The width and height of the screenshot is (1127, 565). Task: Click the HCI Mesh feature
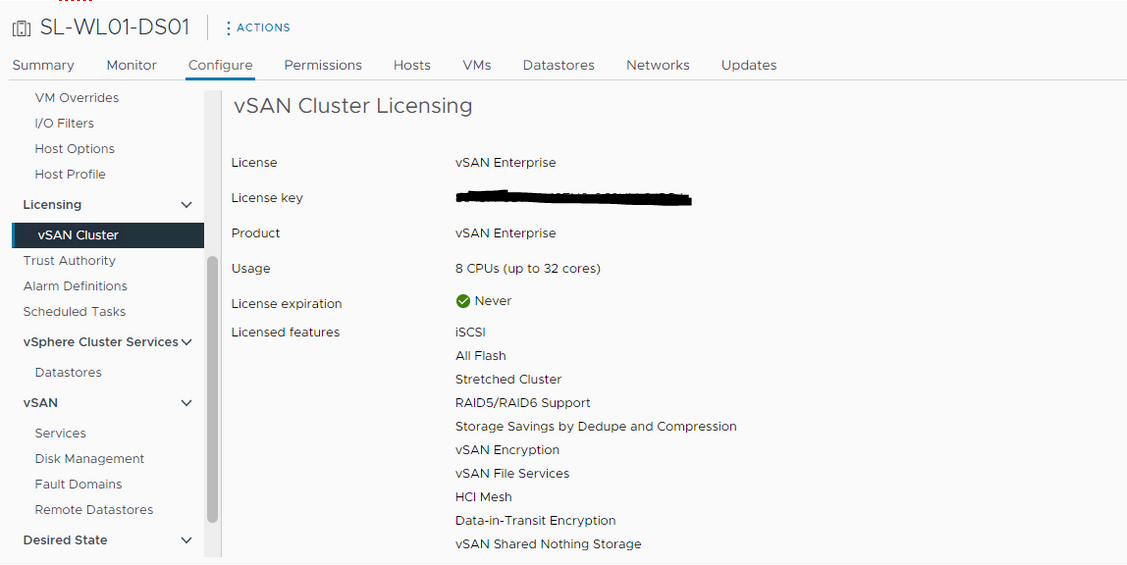484,497
